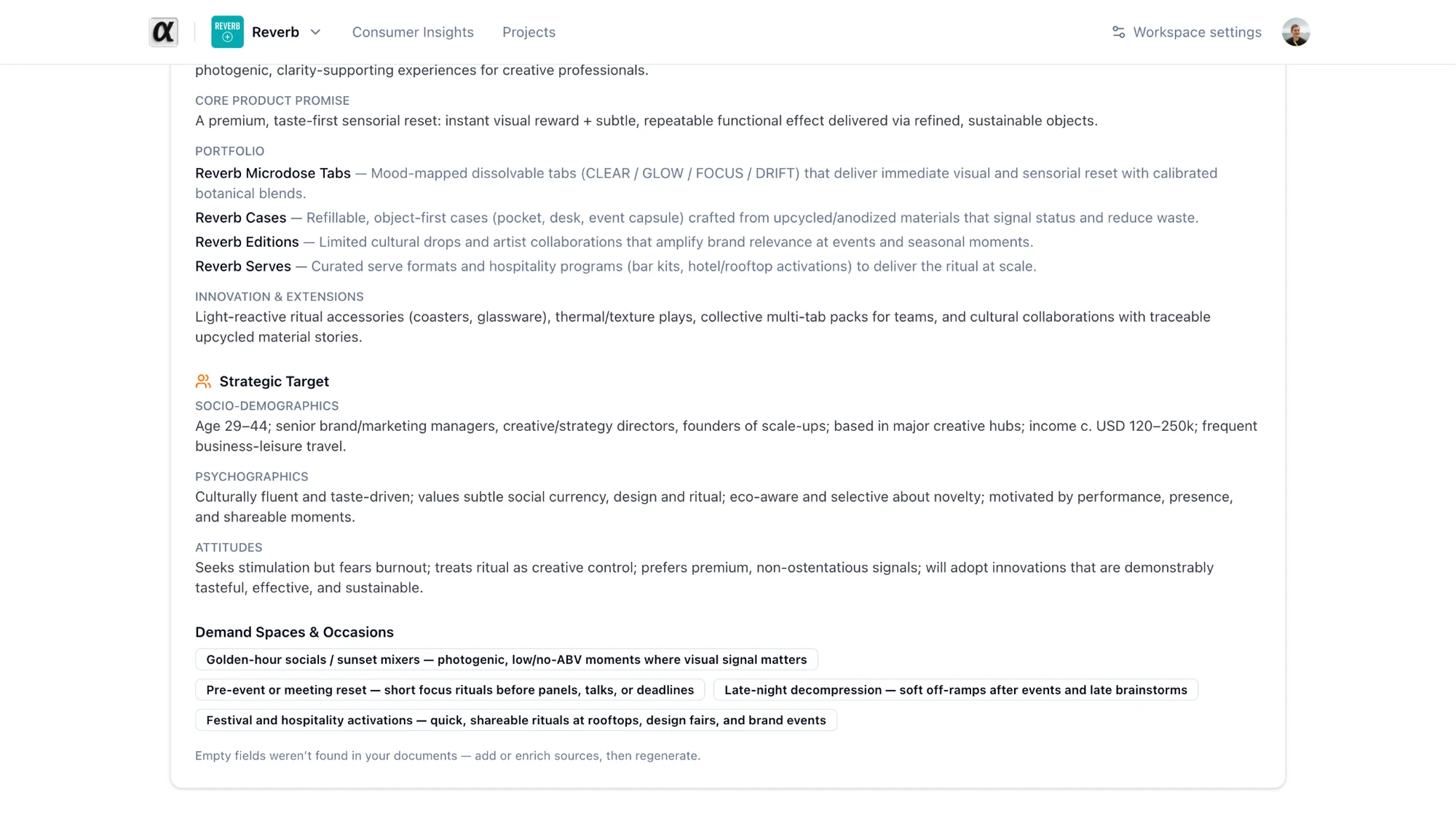Choose the Festival and hospitality activations chip

tap(516, 721)
